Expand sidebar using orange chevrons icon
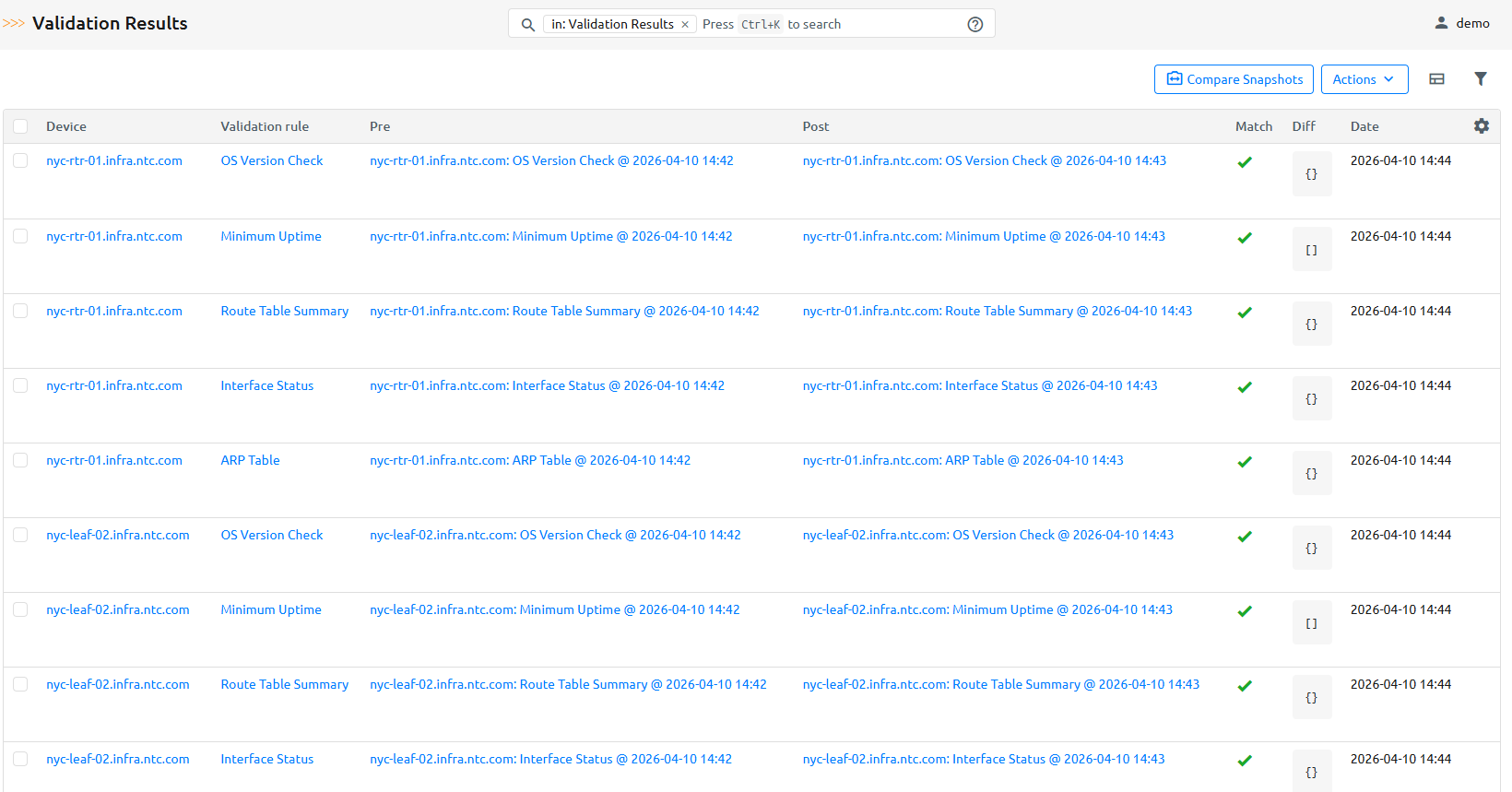Screen dimensions: 1512x792 pyautogui.click(x=14, y=23)
